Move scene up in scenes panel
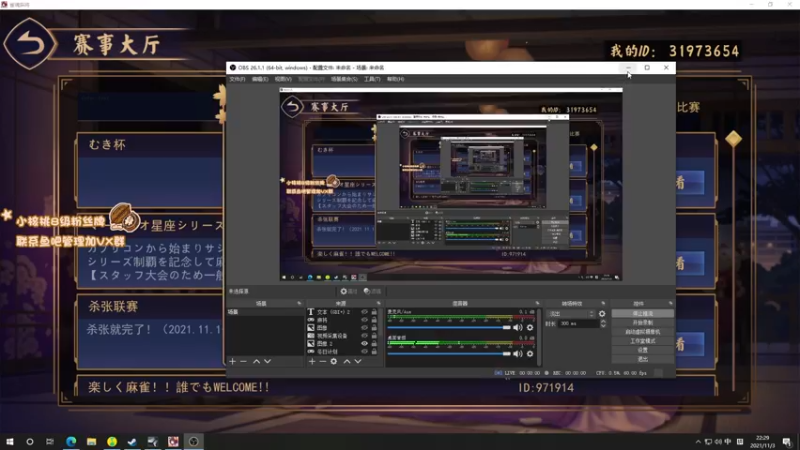 (256, 361)
